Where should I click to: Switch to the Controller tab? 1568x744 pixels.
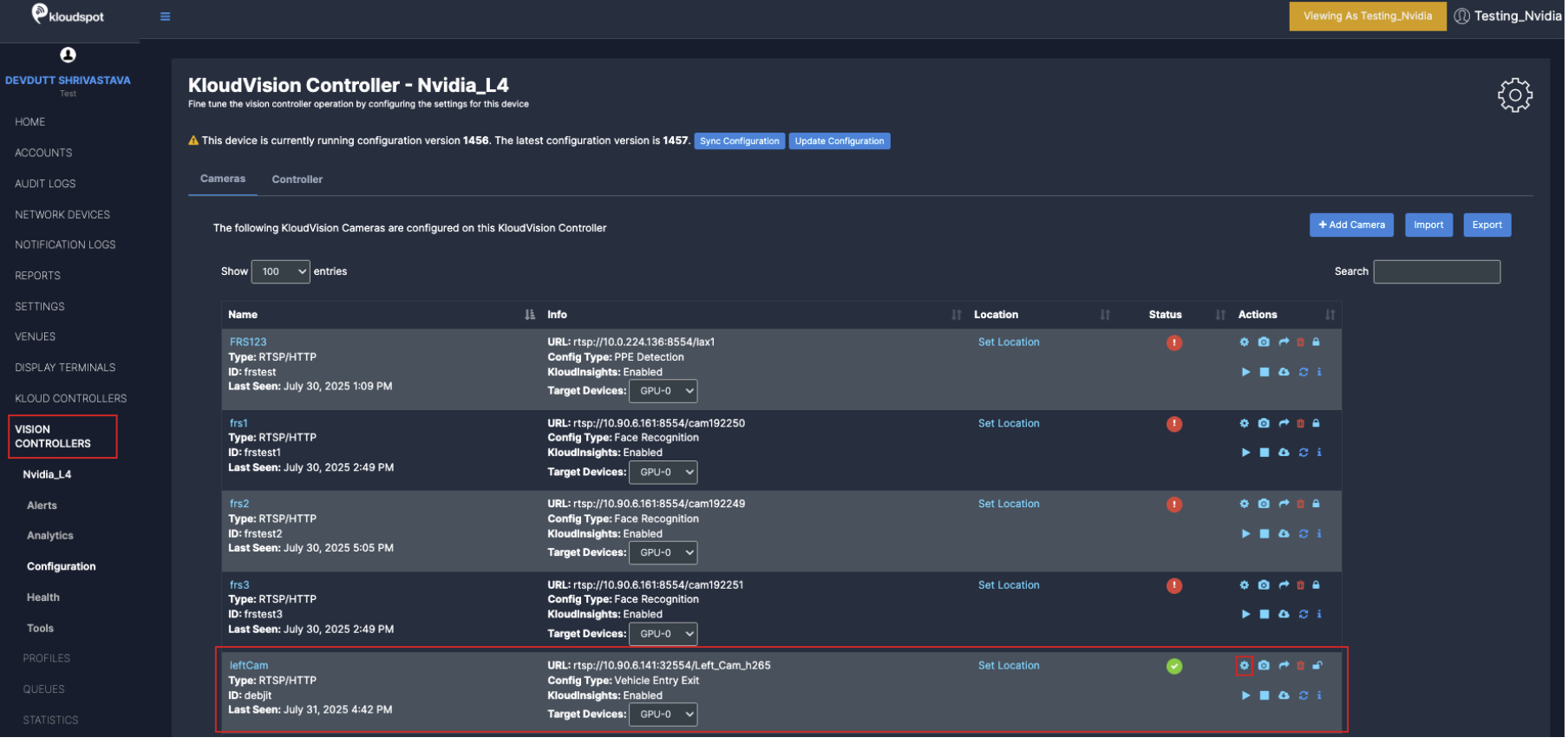(x=297, y=180)
